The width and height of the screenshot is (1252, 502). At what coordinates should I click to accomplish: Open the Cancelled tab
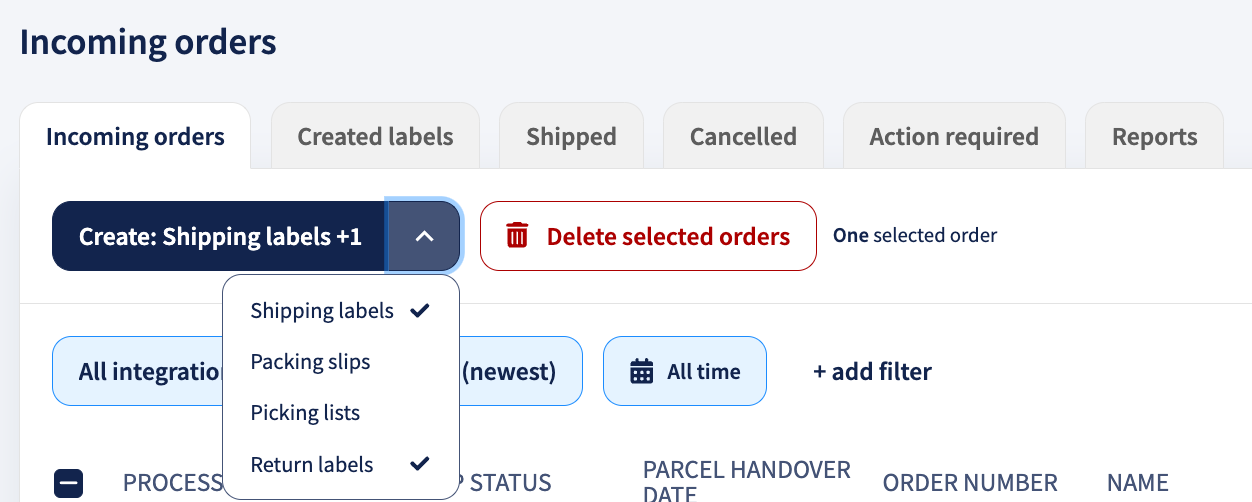743,137
